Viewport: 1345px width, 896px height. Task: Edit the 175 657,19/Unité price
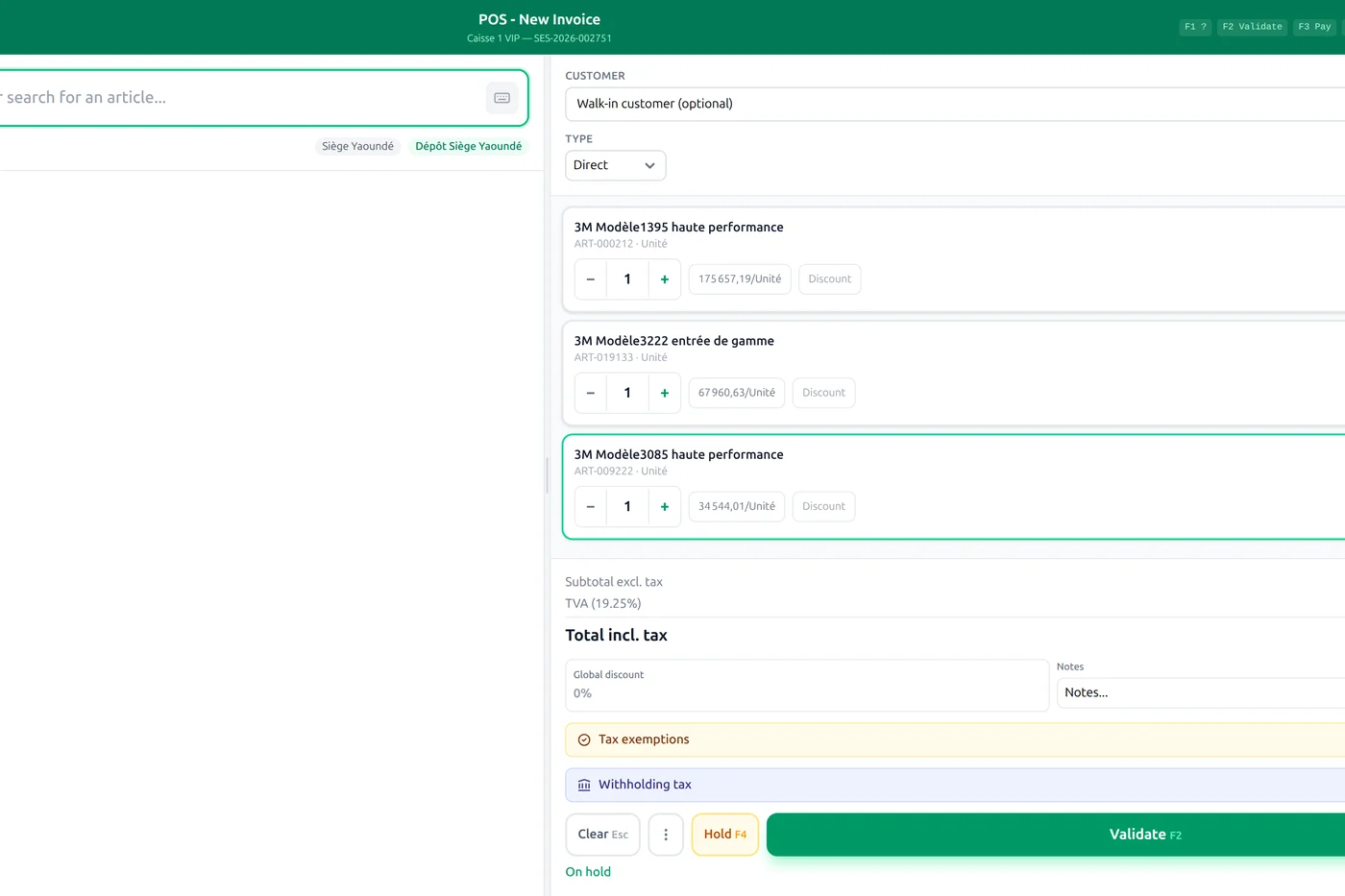coord(740,279)
